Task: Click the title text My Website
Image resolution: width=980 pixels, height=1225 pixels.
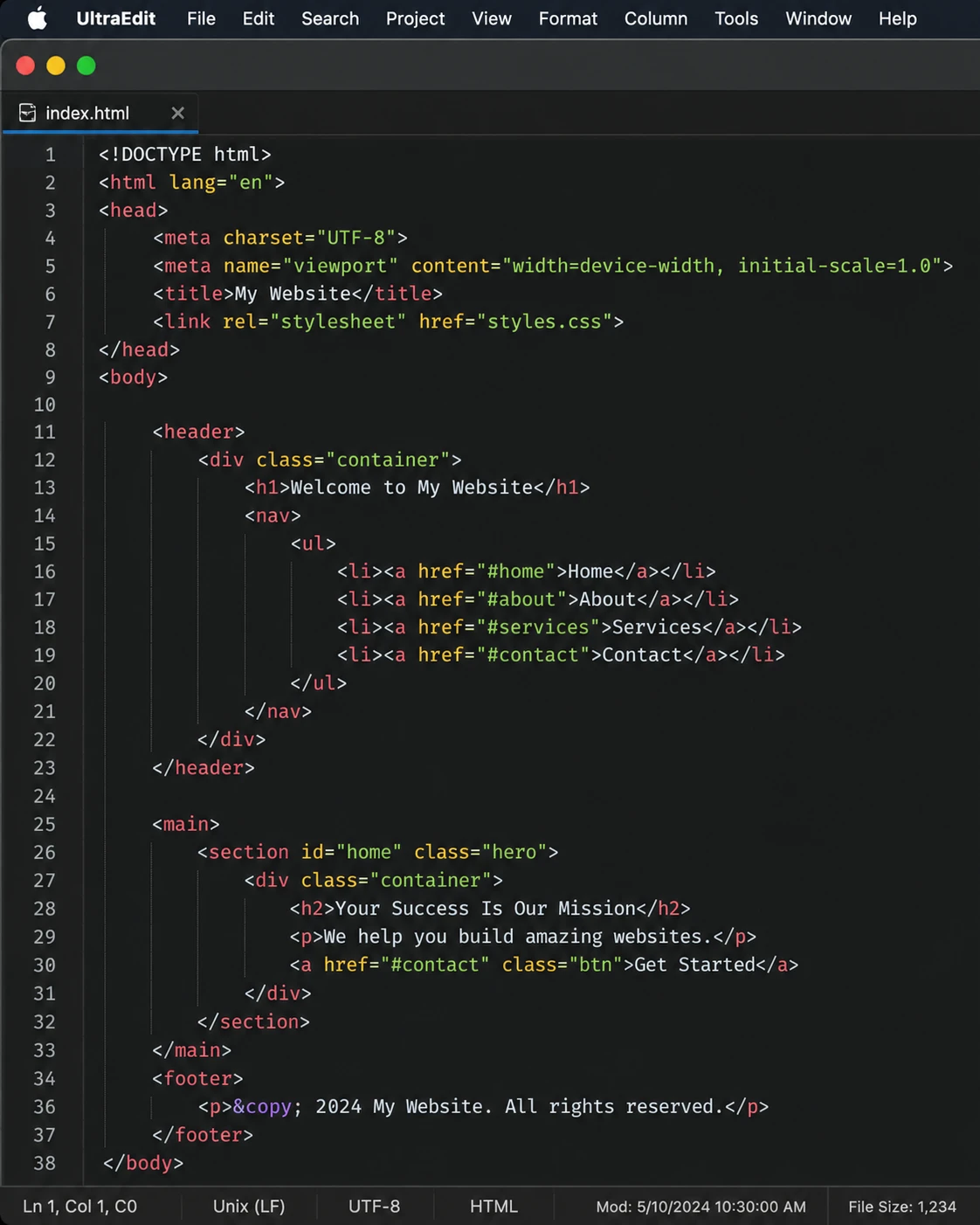Action: [293, 294]
